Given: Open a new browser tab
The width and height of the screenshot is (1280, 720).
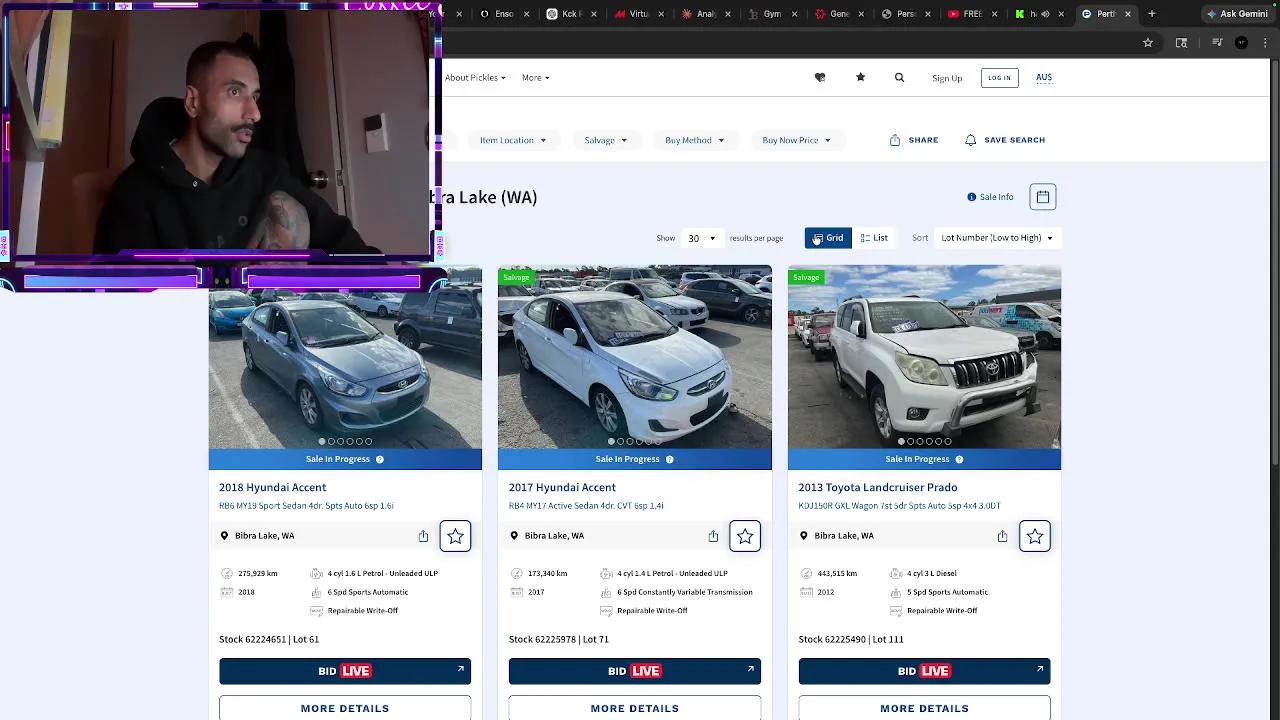Looking at the screenshot, I should 1152,14.
